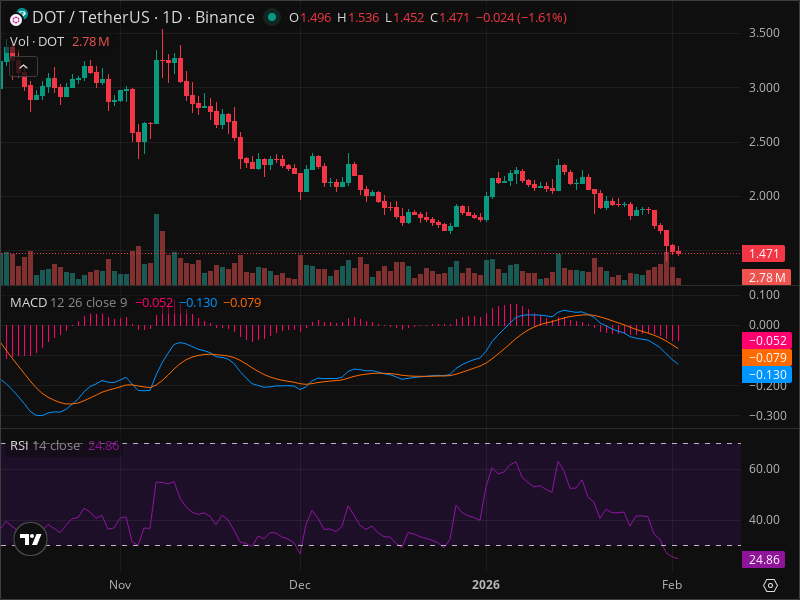Viewport: 800px width, 600px height.
Task: Click the high price value H1.536
Action: 358,18
